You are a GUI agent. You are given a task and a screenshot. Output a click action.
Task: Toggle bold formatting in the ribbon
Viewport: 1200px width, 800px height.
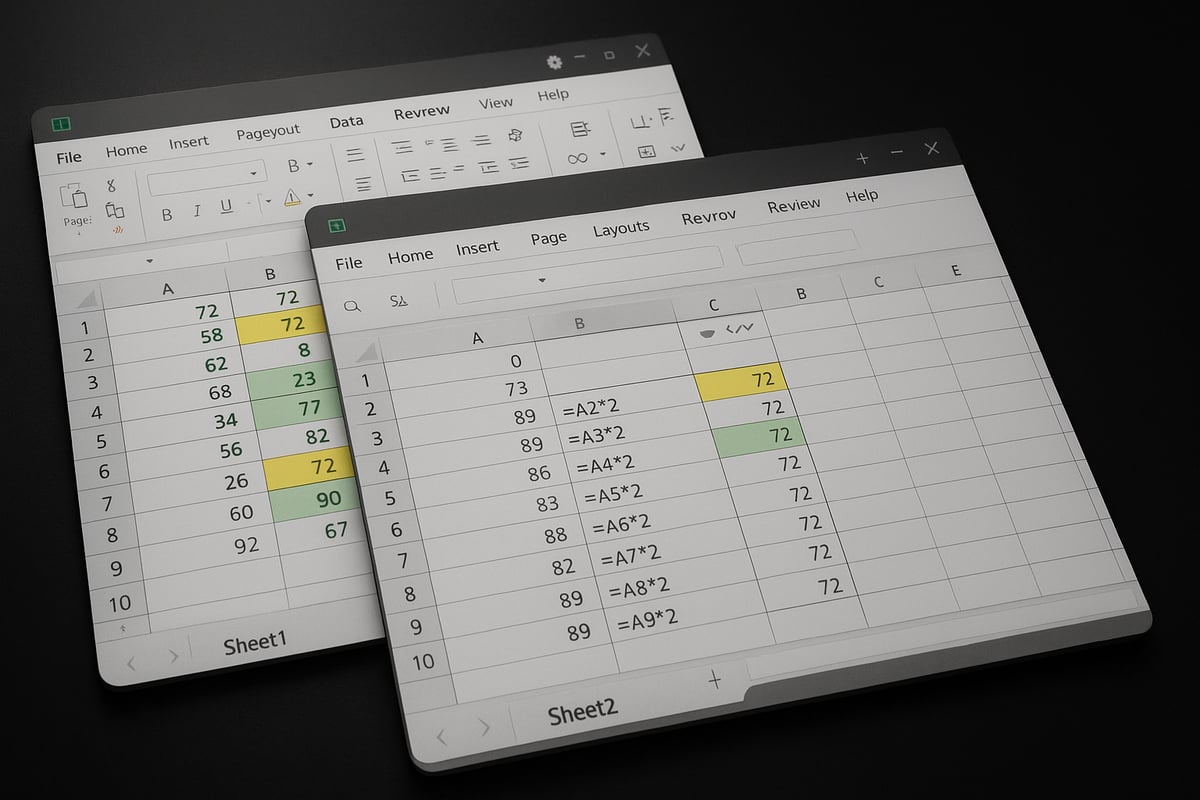coord(166,212)
